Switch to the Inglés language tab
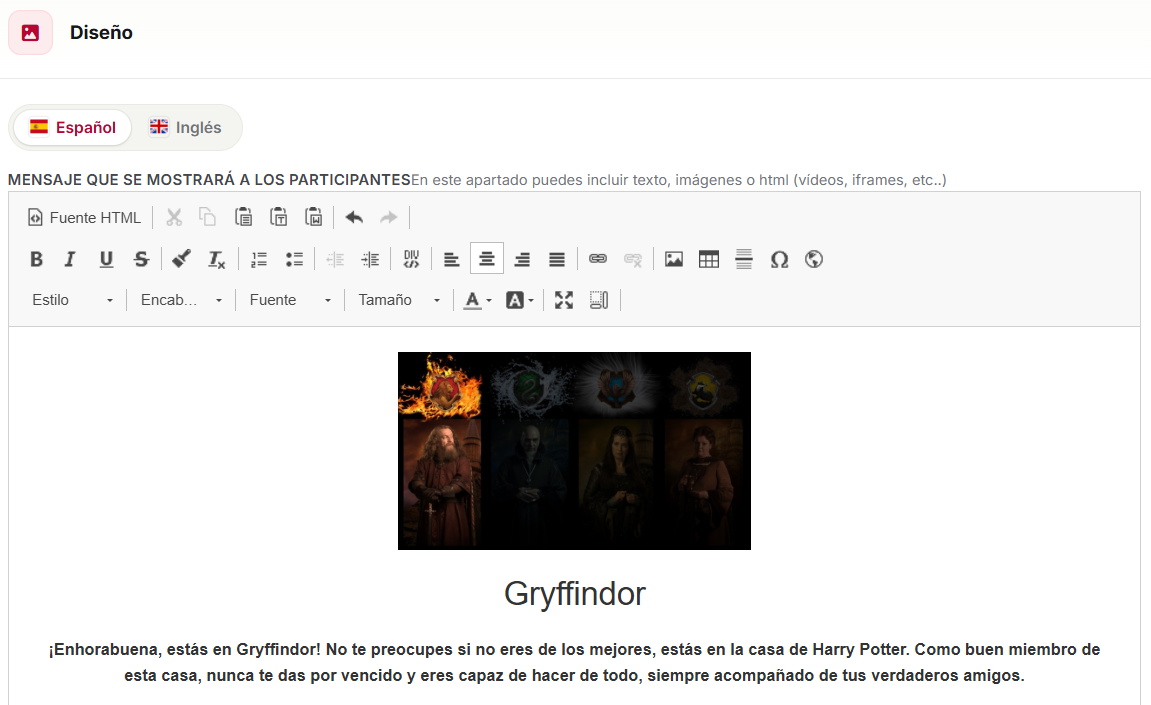 [x=185, y=127]
